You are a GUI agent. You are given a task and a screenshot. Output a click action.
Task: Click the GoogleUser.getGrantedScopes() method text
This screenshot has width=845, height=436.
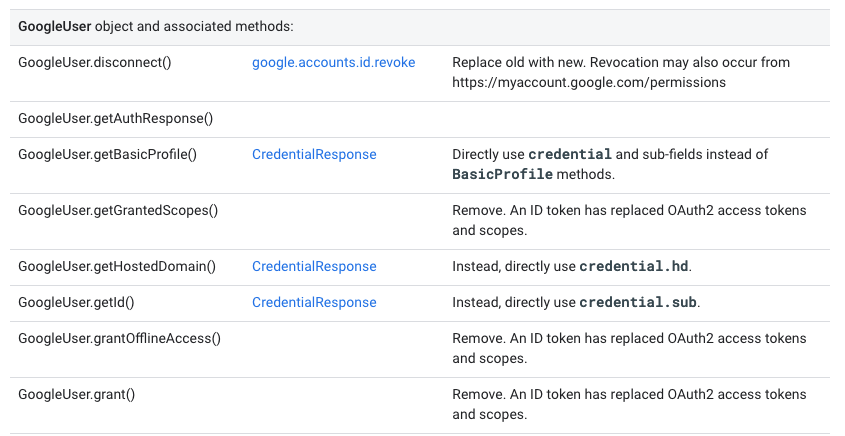point(118,210)
